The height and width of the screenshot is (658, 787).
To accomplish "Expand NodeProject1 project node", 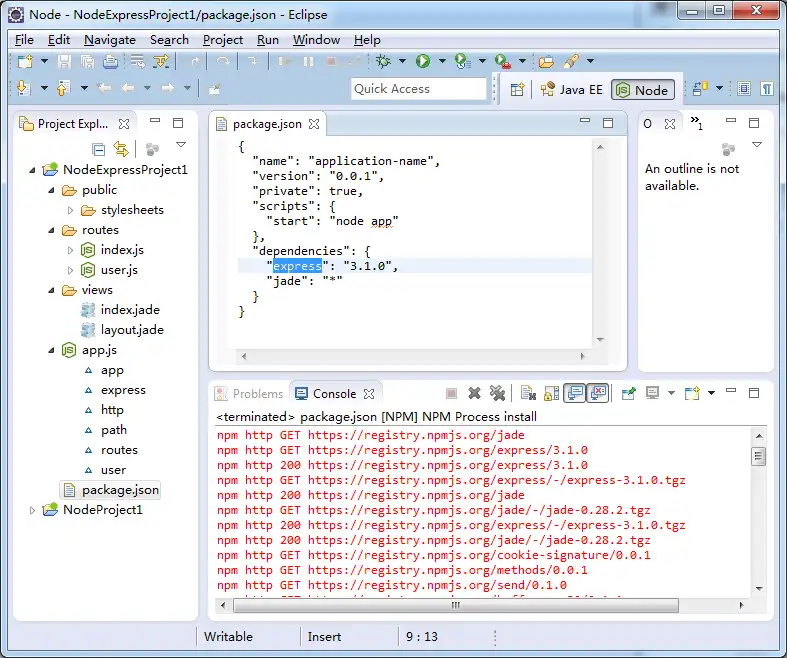I will tap(32, 510).
